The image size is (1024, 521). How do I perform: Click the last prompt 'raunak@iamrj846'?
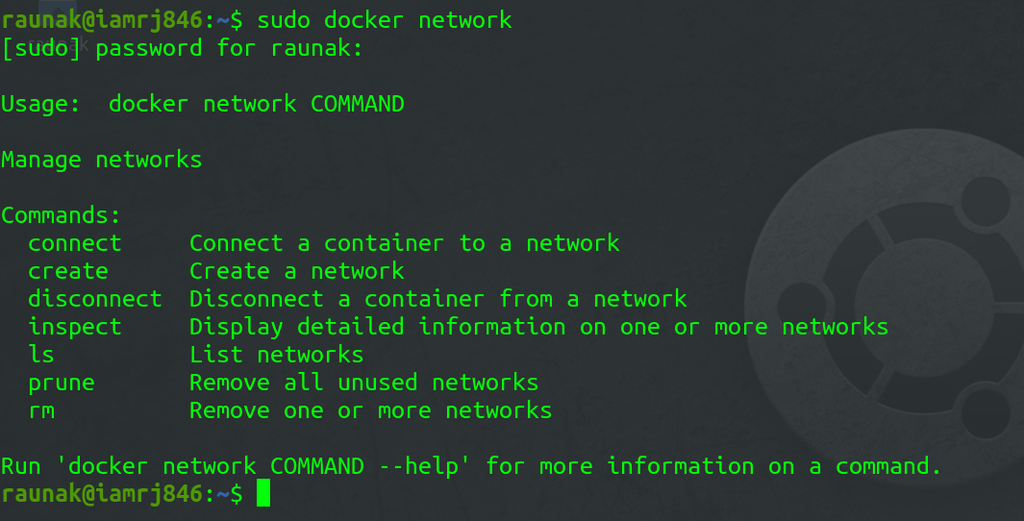coord(102,495)
